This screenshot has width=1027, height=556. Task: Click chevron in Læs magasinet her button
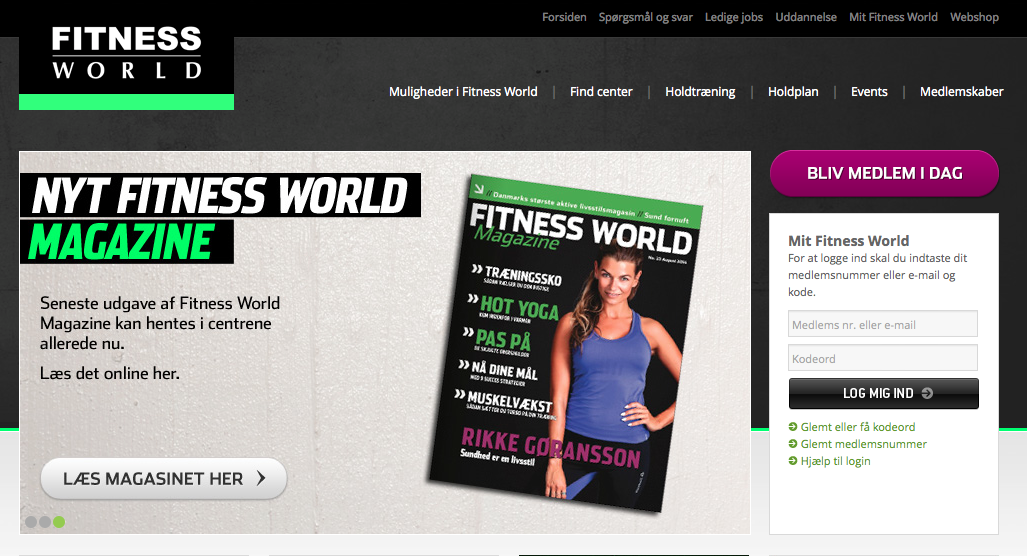point(261,479)
